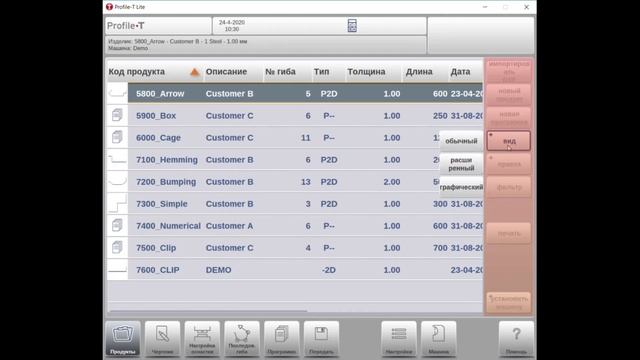Viewport: 640px width, 360px height.
Task: Select the 7100_Hemming product code
Action: pos(167,160)
